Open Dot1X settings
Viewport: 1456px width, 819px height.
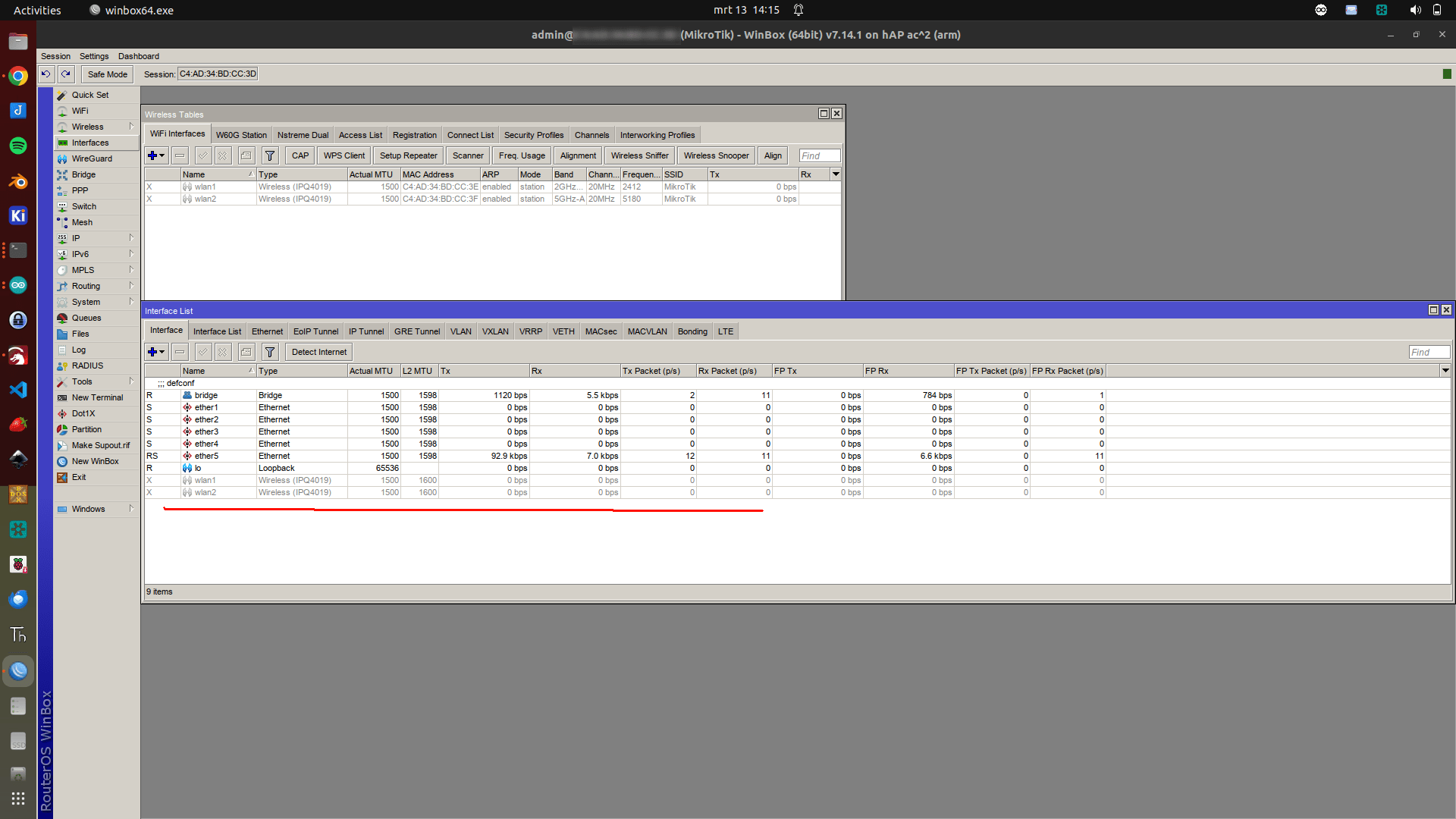[x=96, y=413]
